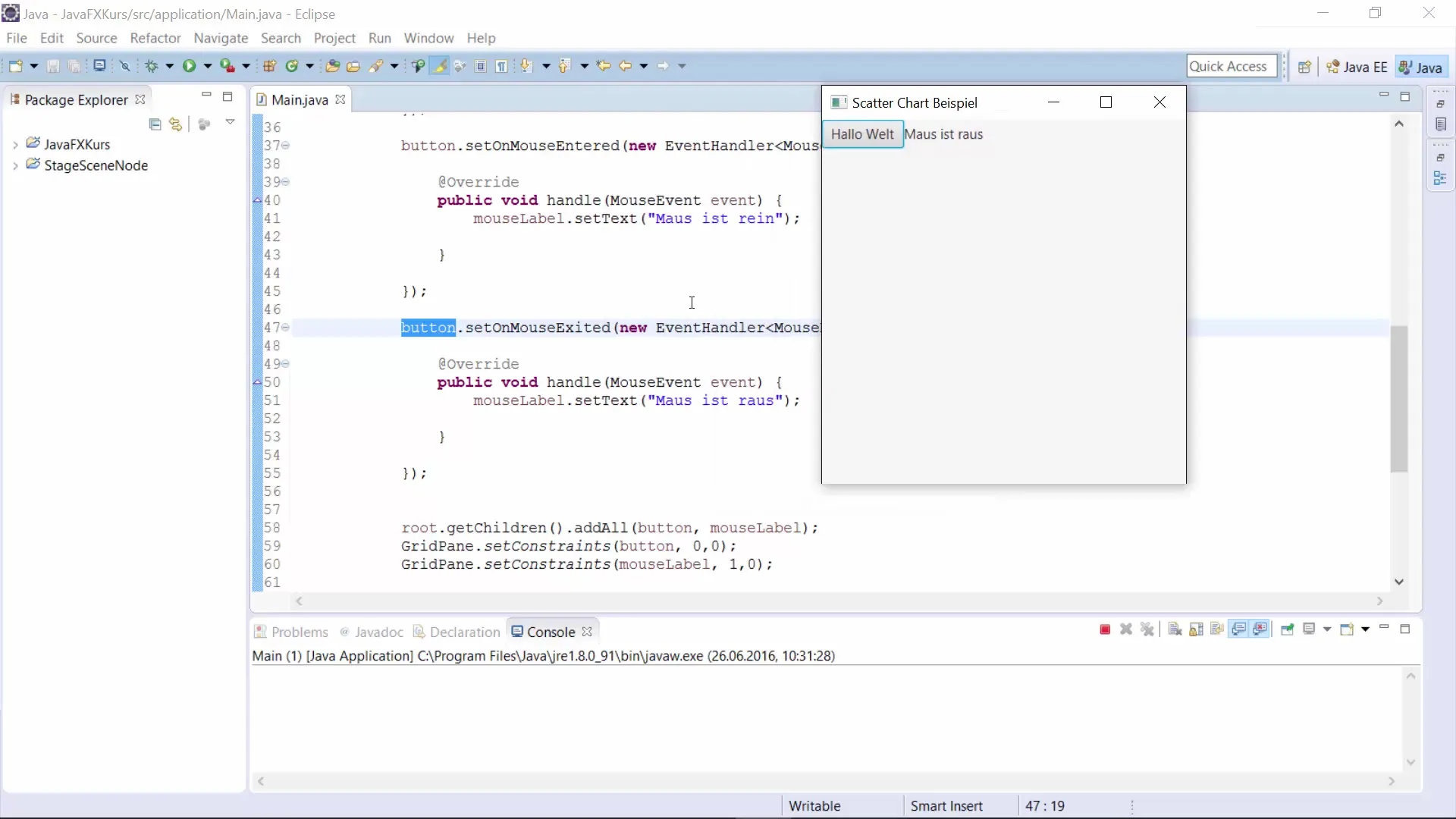Click the Next Annotation arrow icon
The image size is (1456, 819).
pyautogui.click(x=526, y=66)
